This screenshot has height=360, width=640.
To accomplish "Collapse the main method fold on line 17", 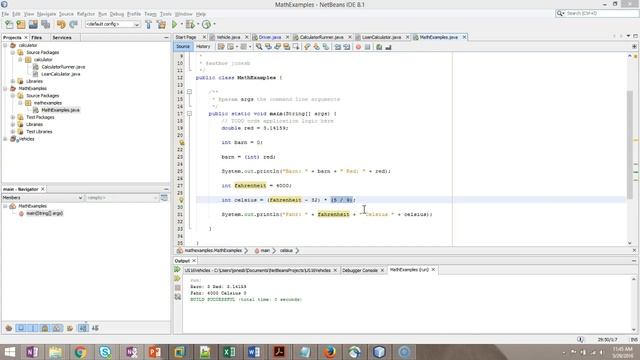I will point(189,113).
